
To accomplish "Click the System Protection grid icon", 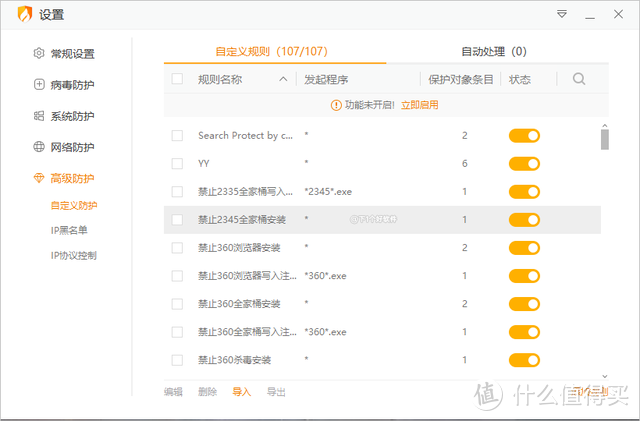I will (x=39, y=116).
